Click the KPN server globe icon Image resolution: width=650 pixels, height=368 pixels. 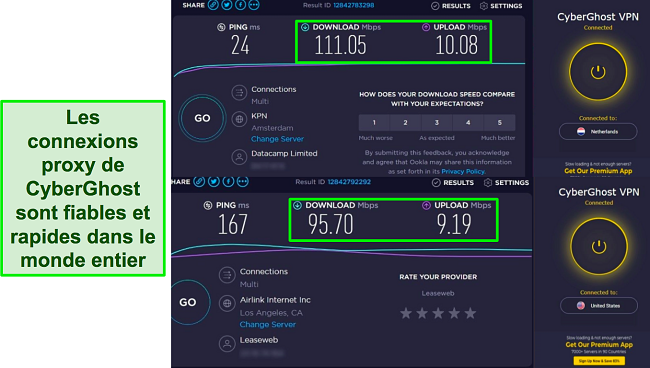coord(239,119)
